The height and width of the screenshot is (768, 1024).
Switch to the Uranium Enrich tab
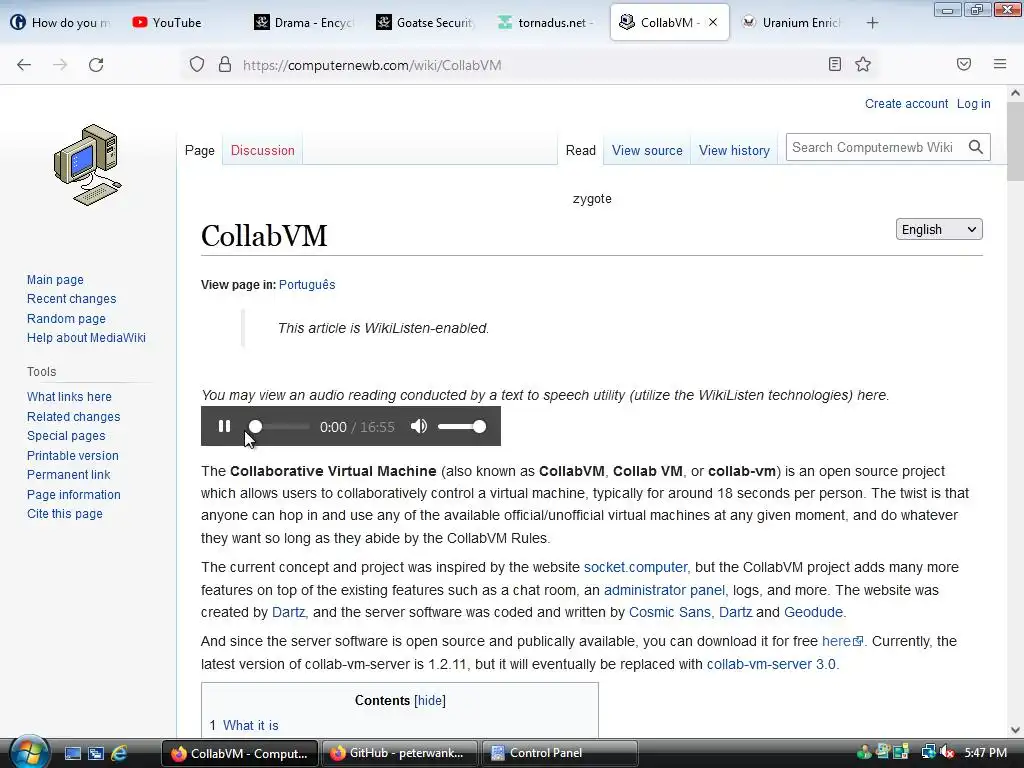[792, 23]
